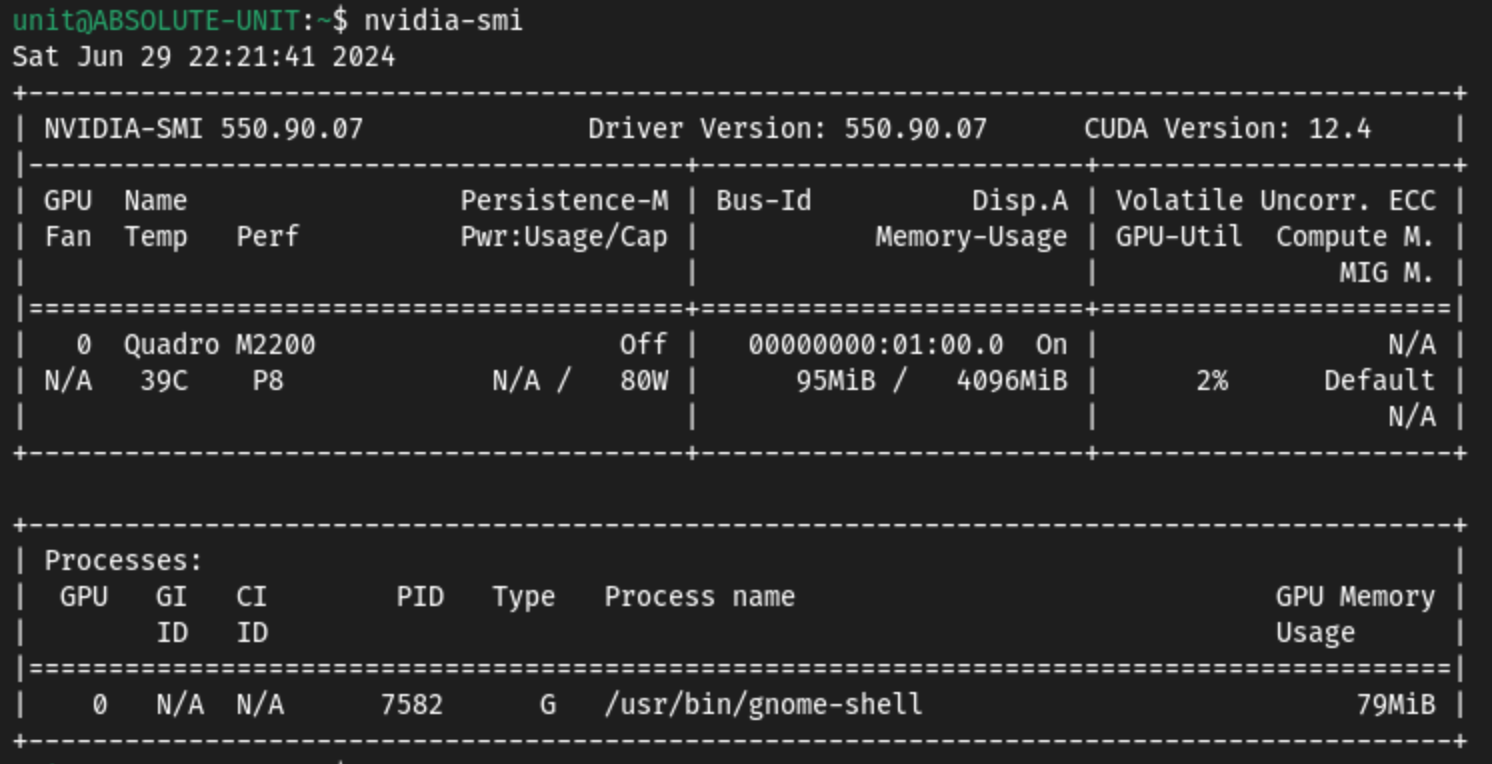The width and height of the screenshot is (1492, 764).
Task: Click the process ID 7582
Action: tap(411, 705)
